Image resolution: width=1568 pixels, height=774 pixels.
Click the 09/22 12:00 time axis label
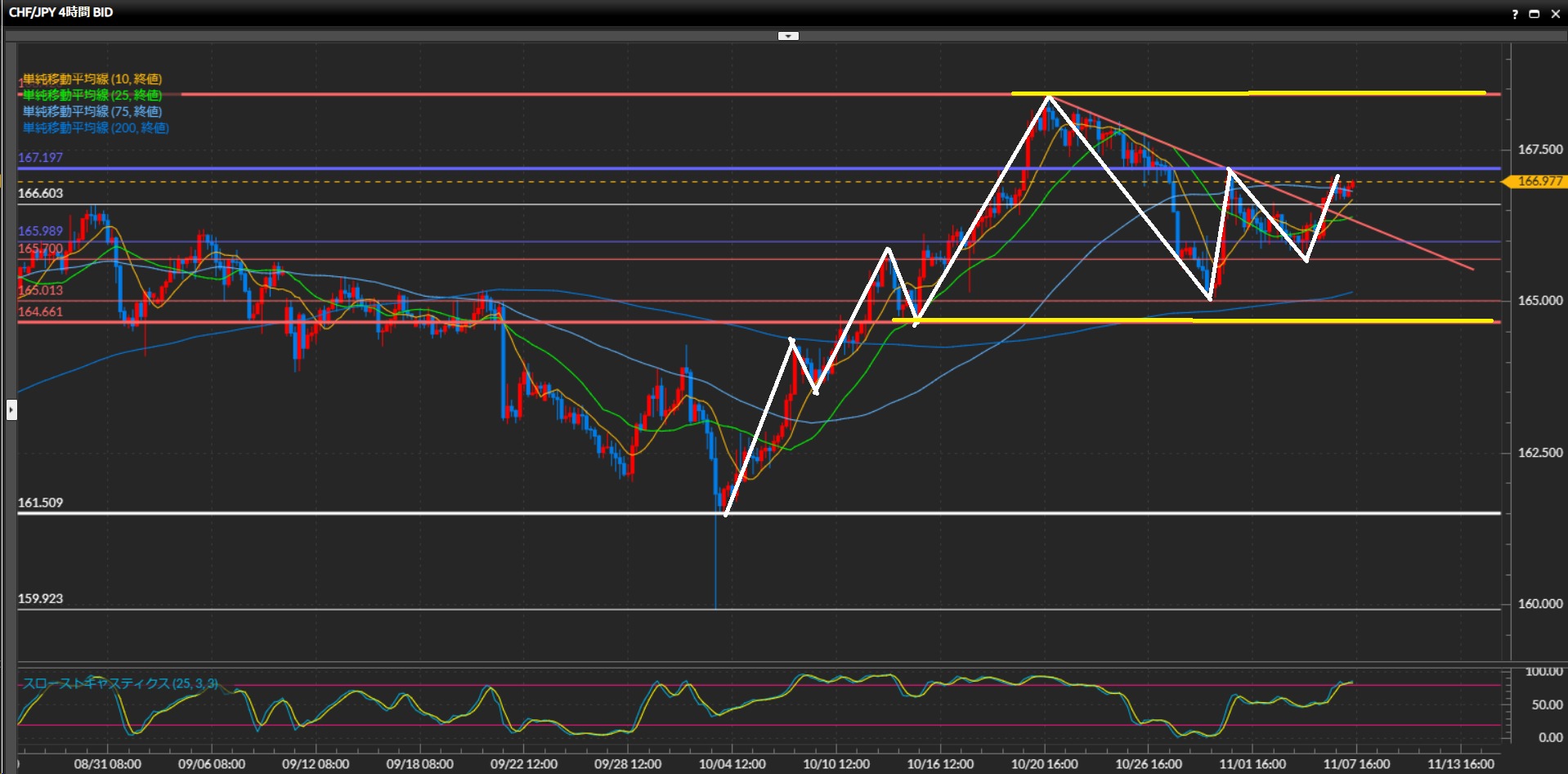523,764
